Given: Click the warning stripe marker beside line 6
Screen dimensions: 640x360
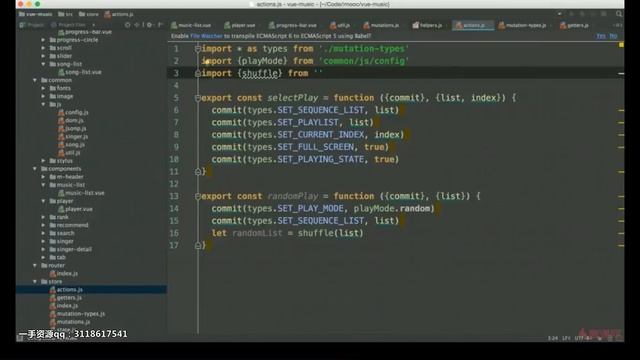Looking at the screenshot, I should click(x=621, y=110).
